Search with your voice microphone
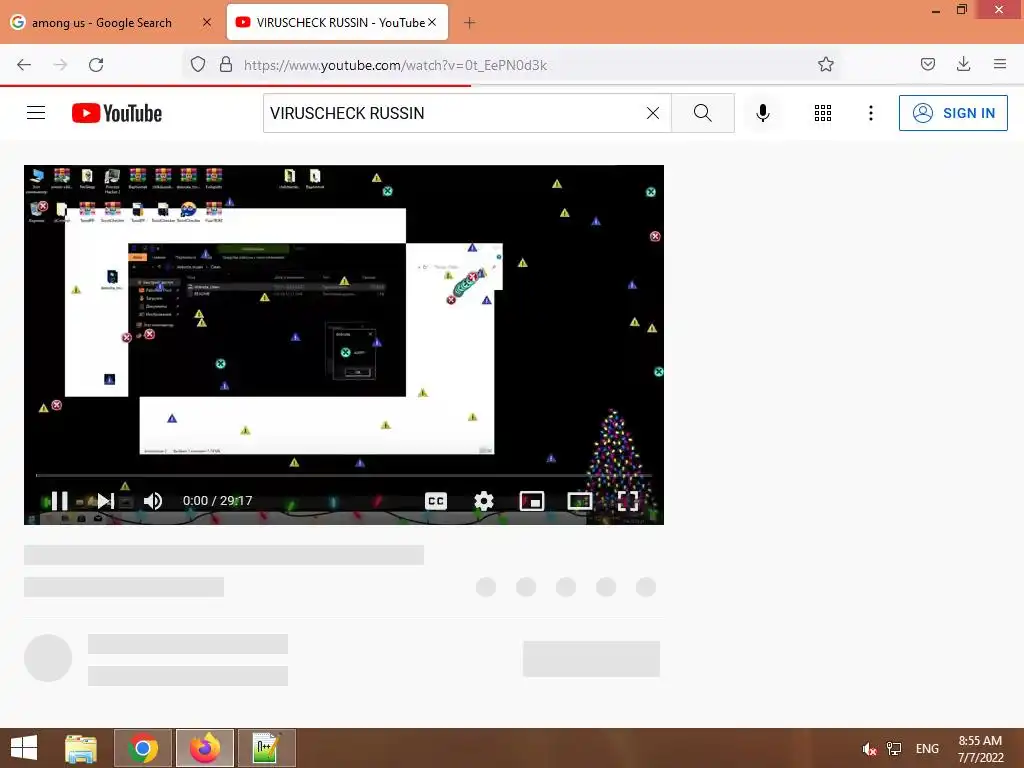The image size is (1024, 768). pos(762,113)
